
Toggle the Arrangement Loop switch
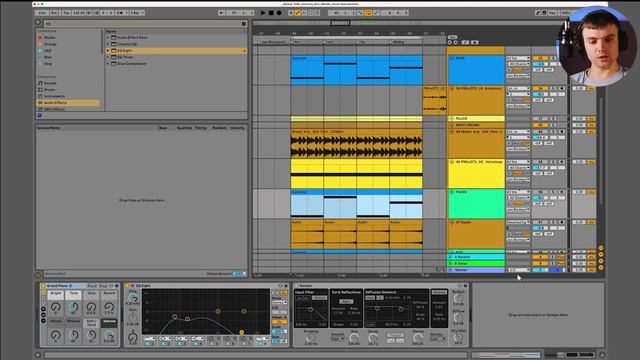(x=368, y=13)
